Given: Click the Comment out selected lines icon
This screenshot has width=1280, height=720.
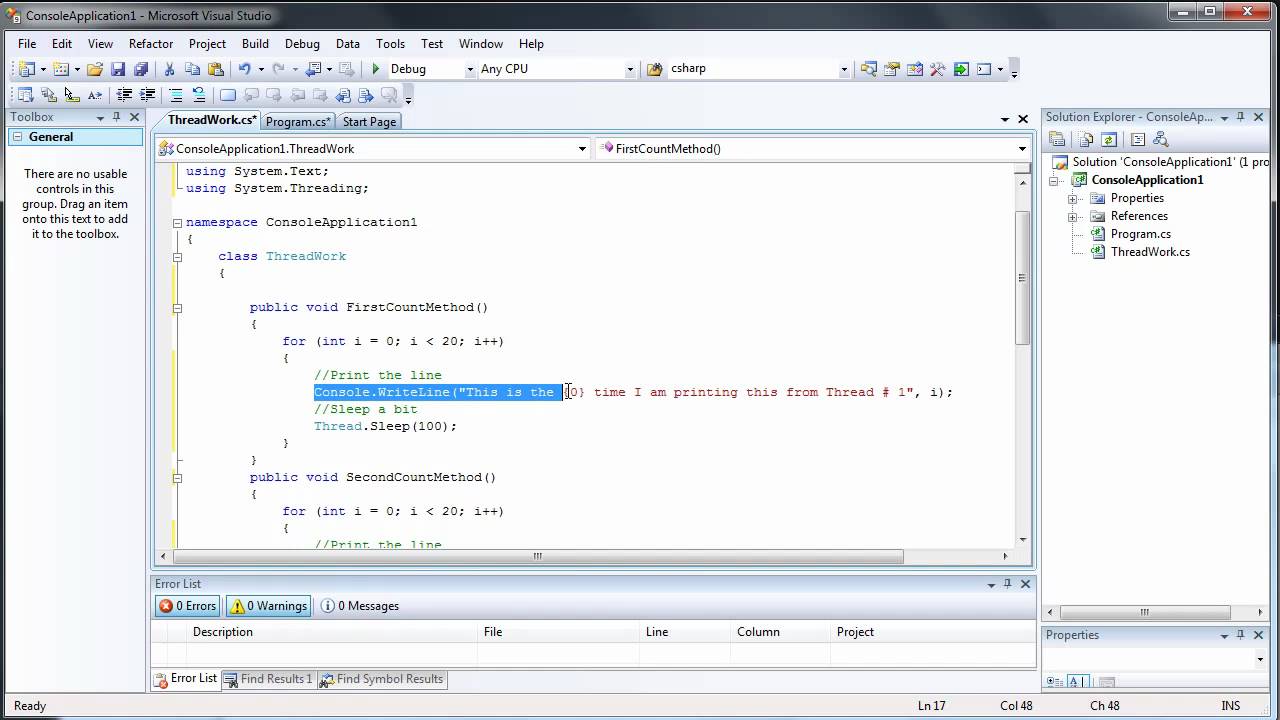Looking at the screenshot, I should point(176,95).
